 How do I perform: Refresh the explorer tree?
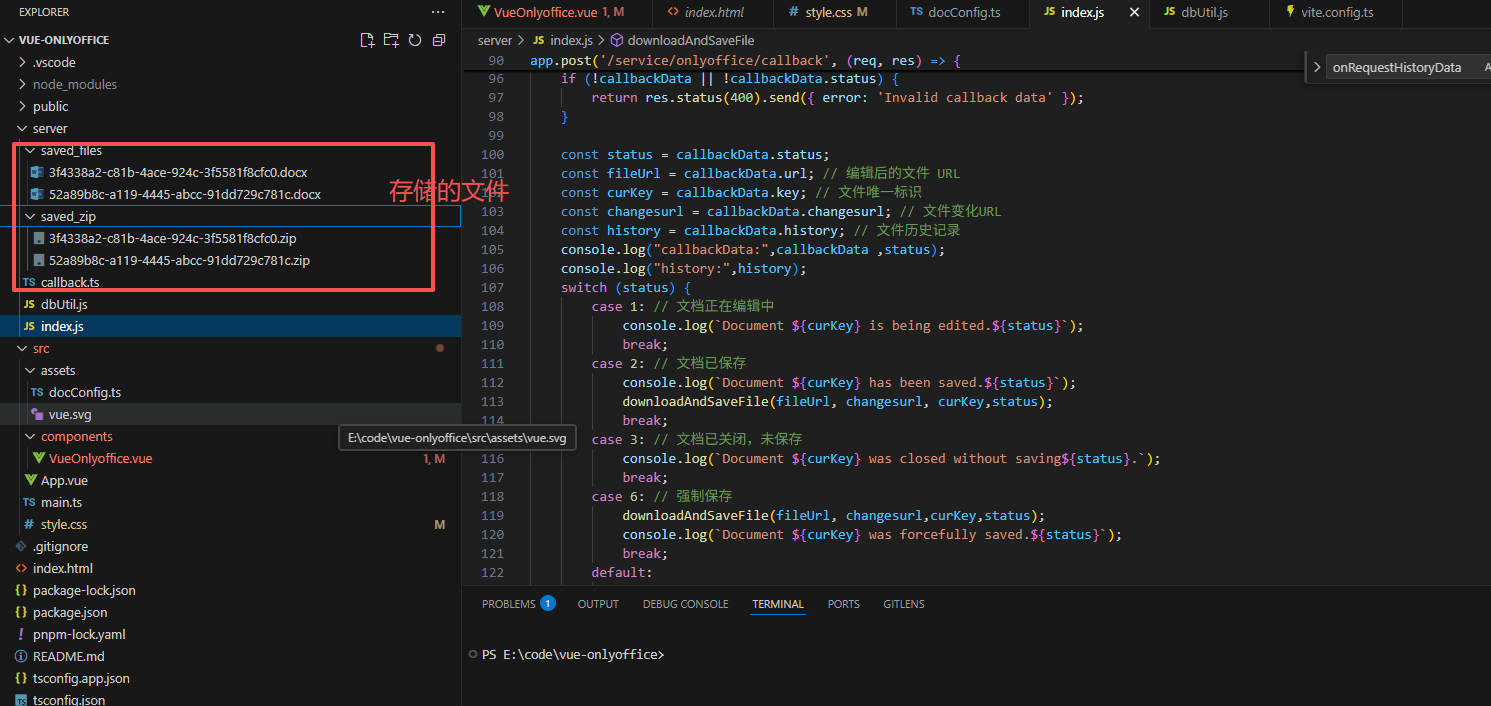(x=414, y=40)
